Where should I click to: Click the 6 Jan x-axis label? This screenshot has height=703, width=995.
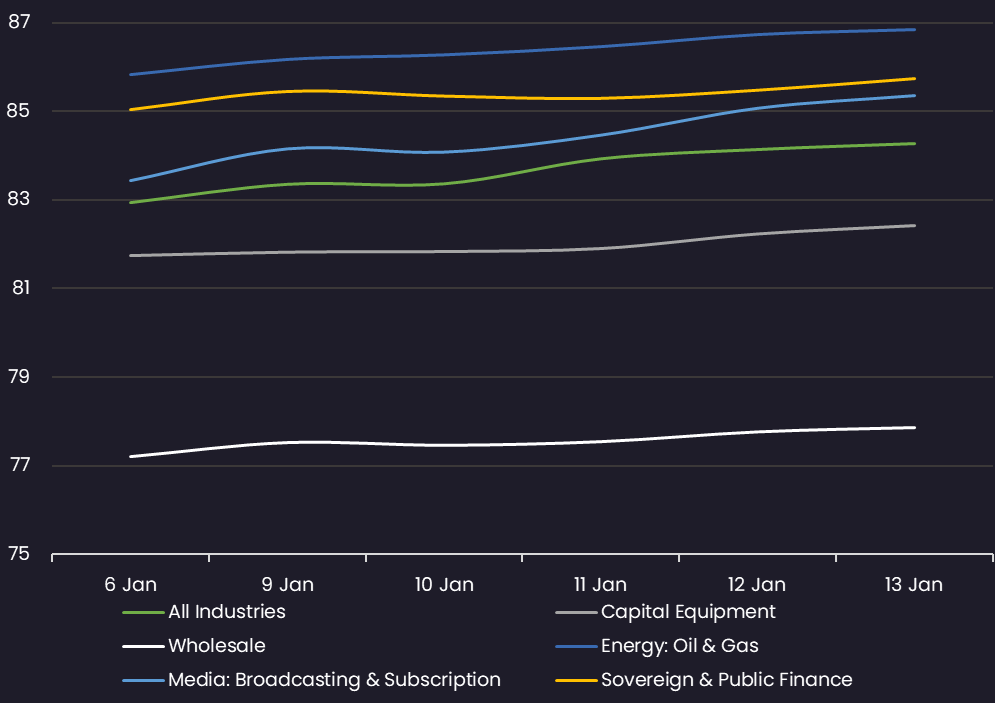[131, 584]
